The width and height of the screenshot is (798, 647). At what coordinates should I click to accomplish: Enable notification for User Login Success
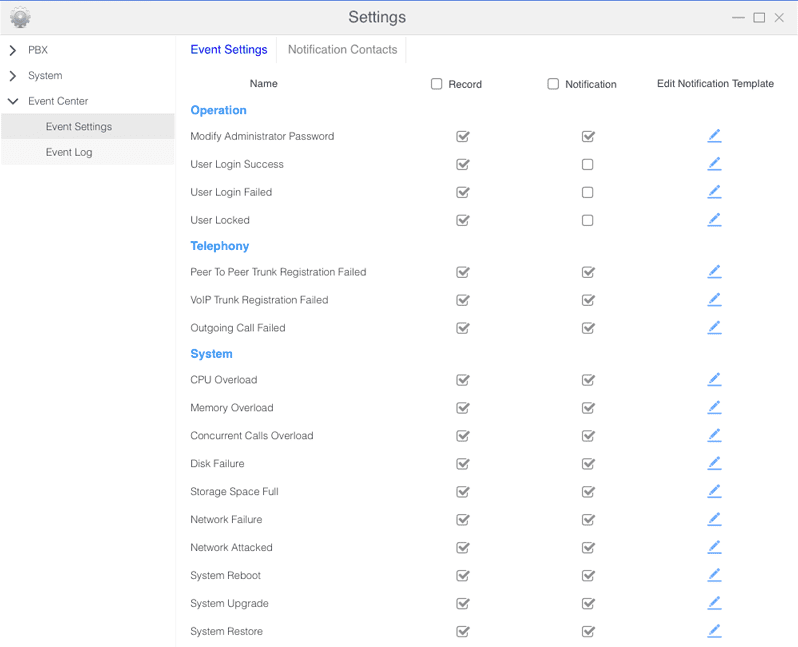pyautogui.click(x=587, y=164)
